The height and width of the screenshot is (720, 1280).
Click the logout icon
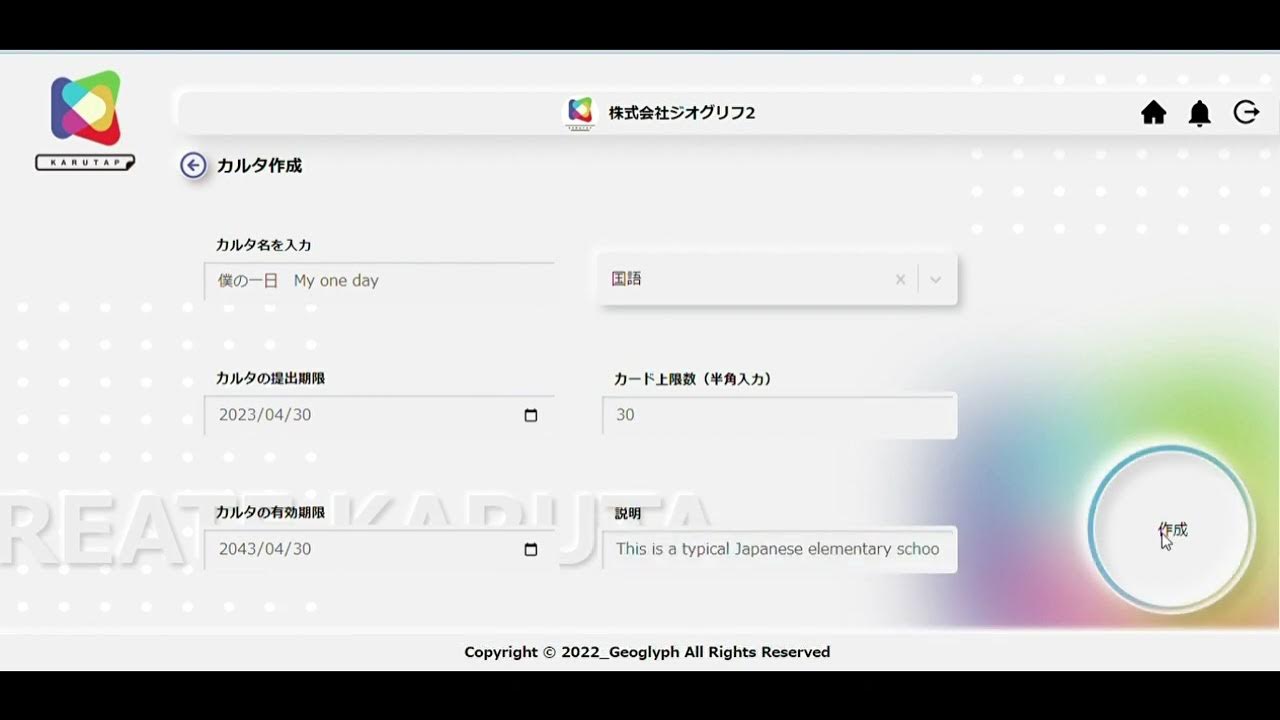(1246, 112)
